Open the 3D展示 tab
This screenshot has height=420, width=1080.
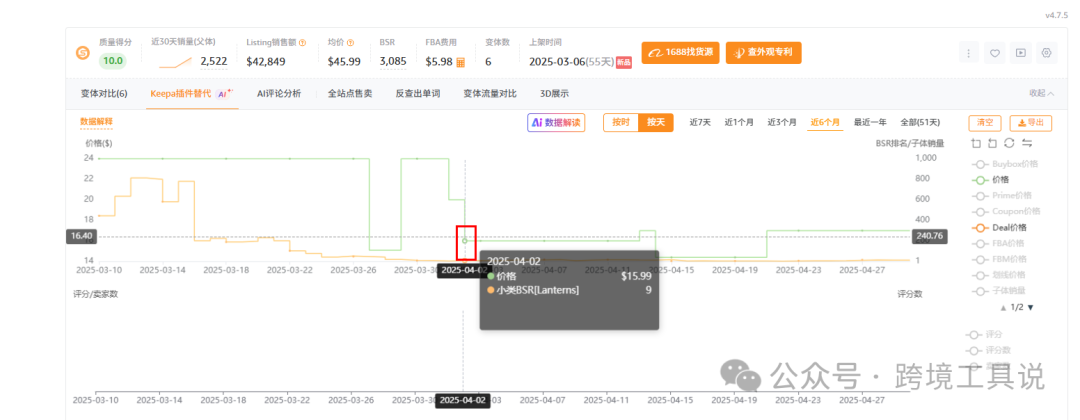(x=554, y=94)
